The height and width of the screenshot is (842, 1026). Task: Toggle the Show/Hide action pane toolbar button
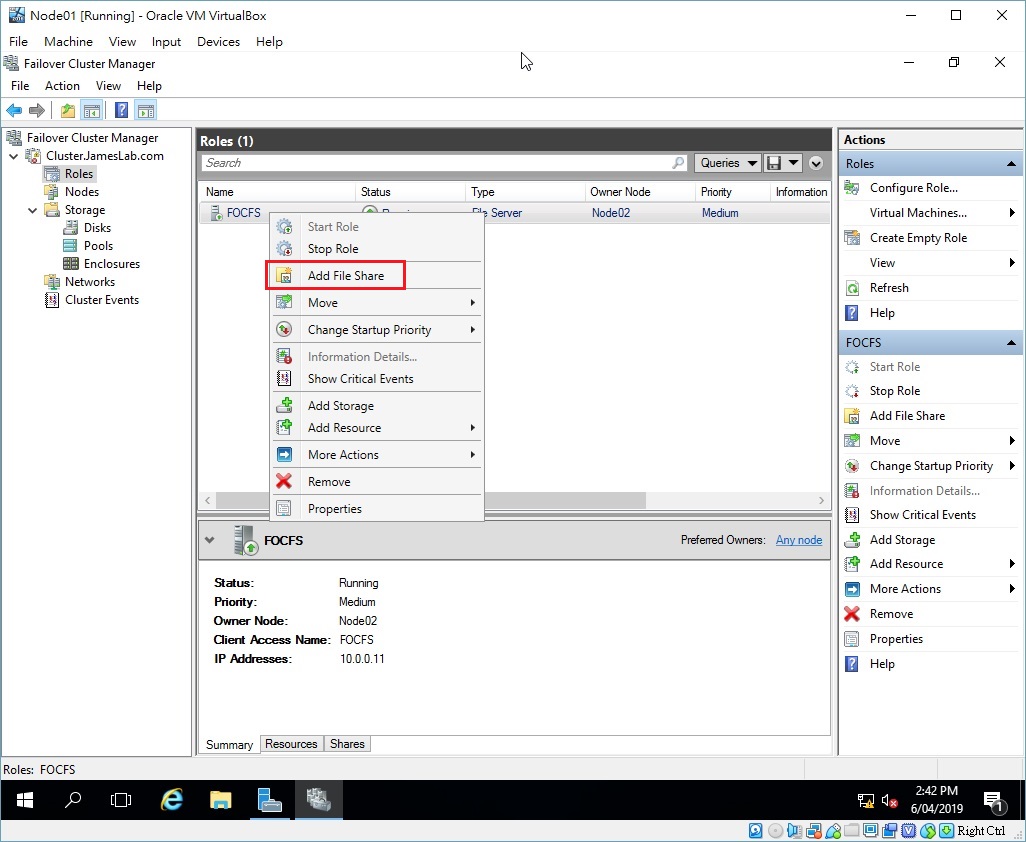pos(146,110)
